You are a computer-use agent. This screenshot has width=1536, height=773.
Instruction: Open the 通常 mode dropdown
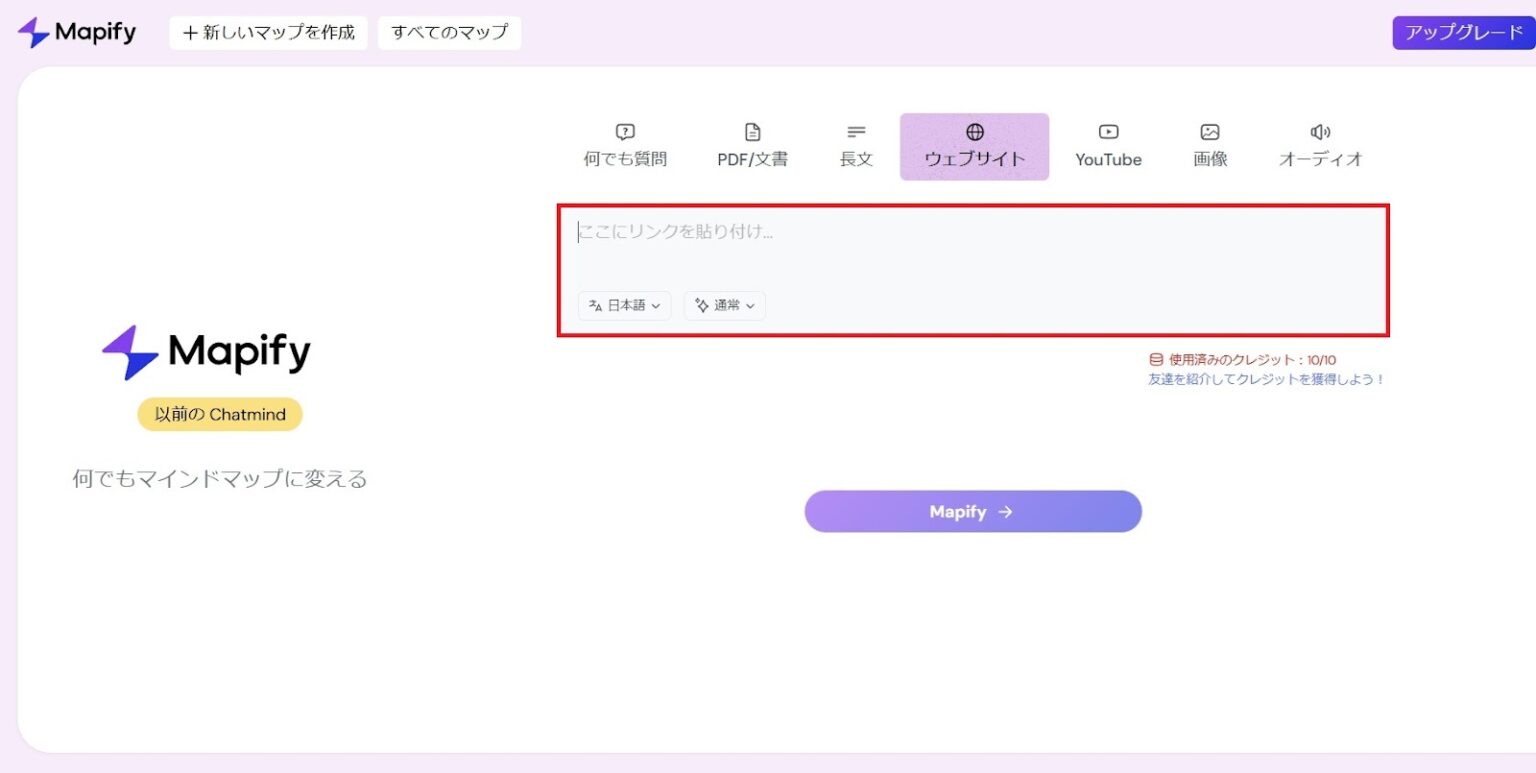click(x=723, y=305)
